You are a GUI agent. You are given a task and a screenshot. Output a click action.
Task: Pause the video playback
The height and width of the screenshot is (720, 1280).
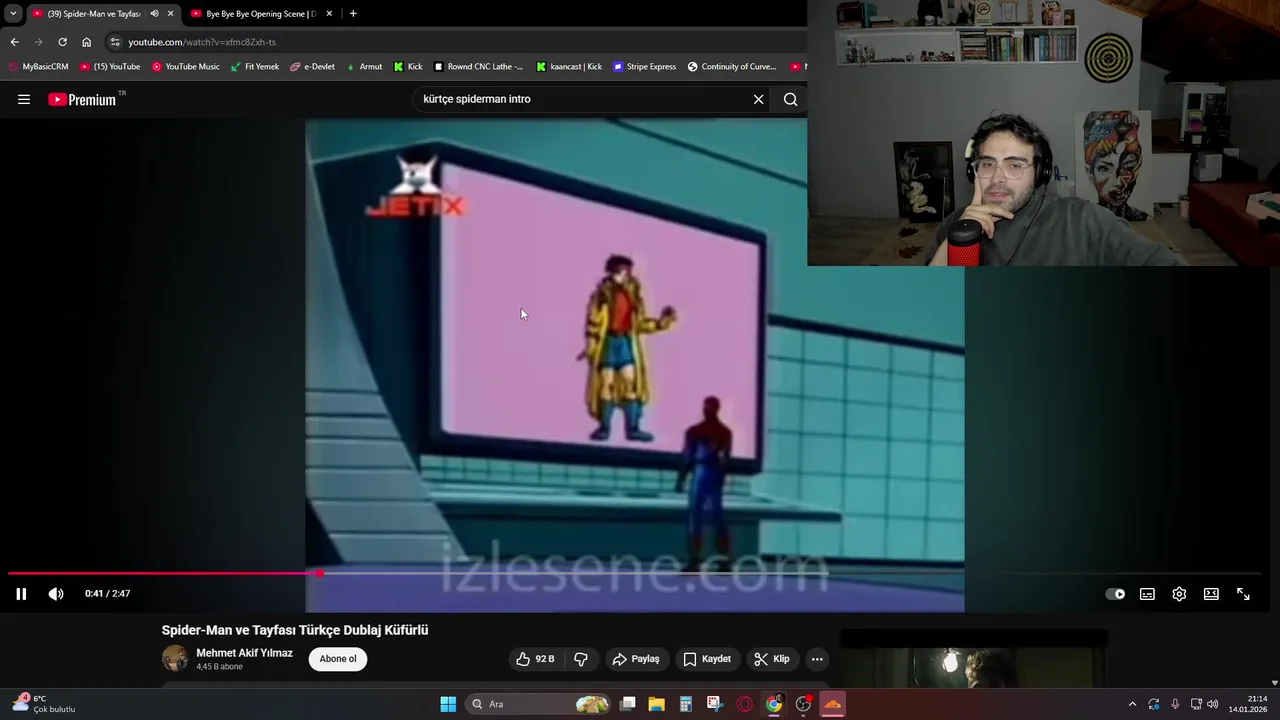point(21,594)
